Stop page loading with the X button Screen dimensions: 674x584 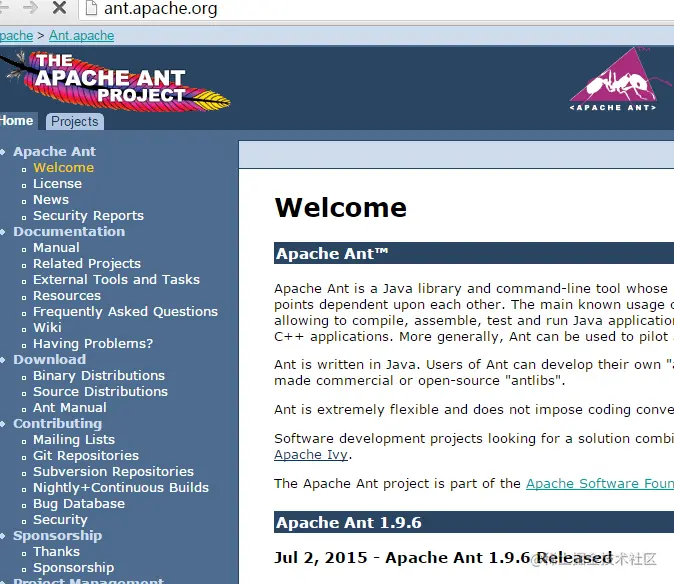(x=59, y=7)
